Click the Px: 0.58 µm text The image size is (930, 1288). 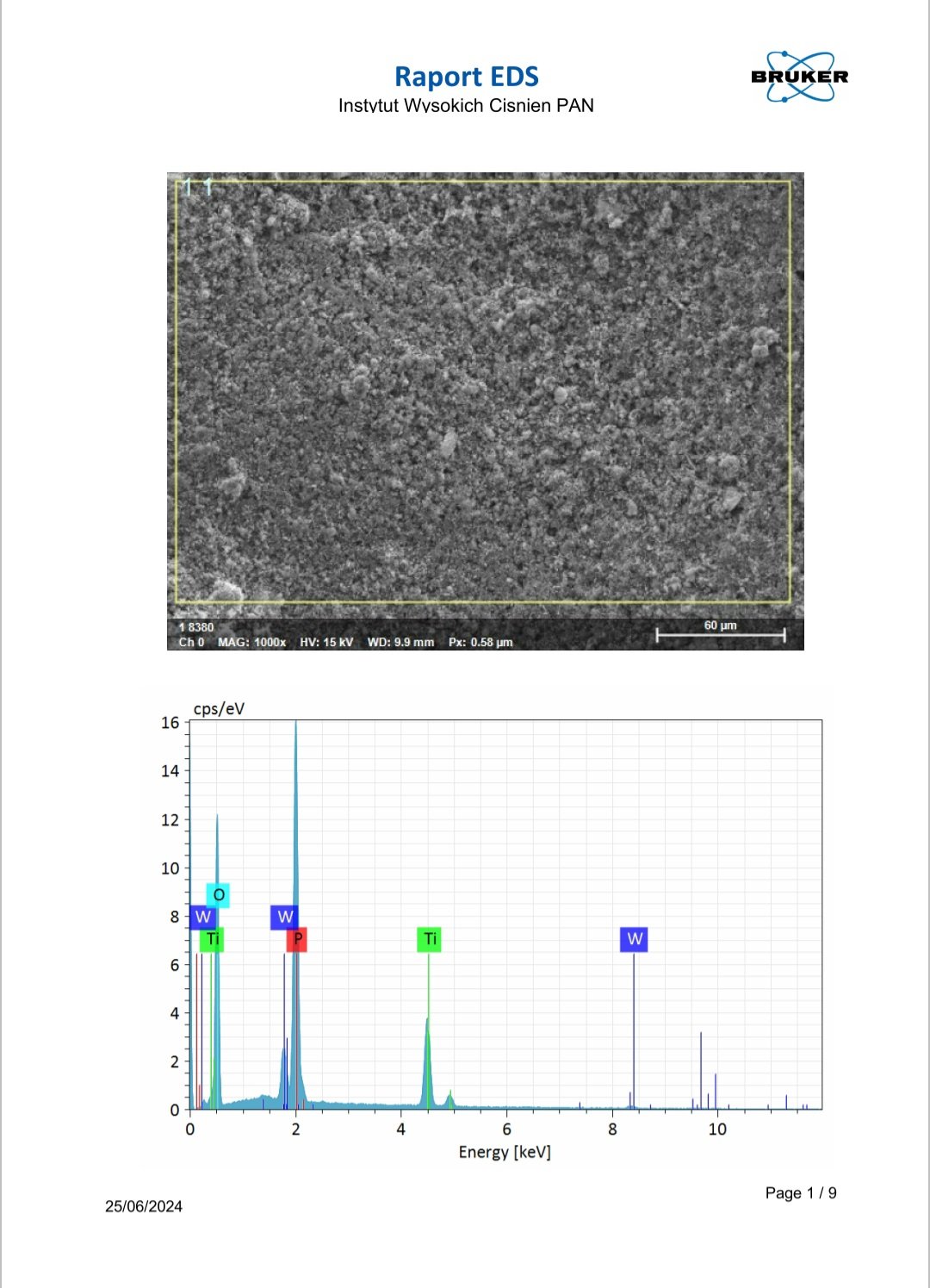(480, 643)
